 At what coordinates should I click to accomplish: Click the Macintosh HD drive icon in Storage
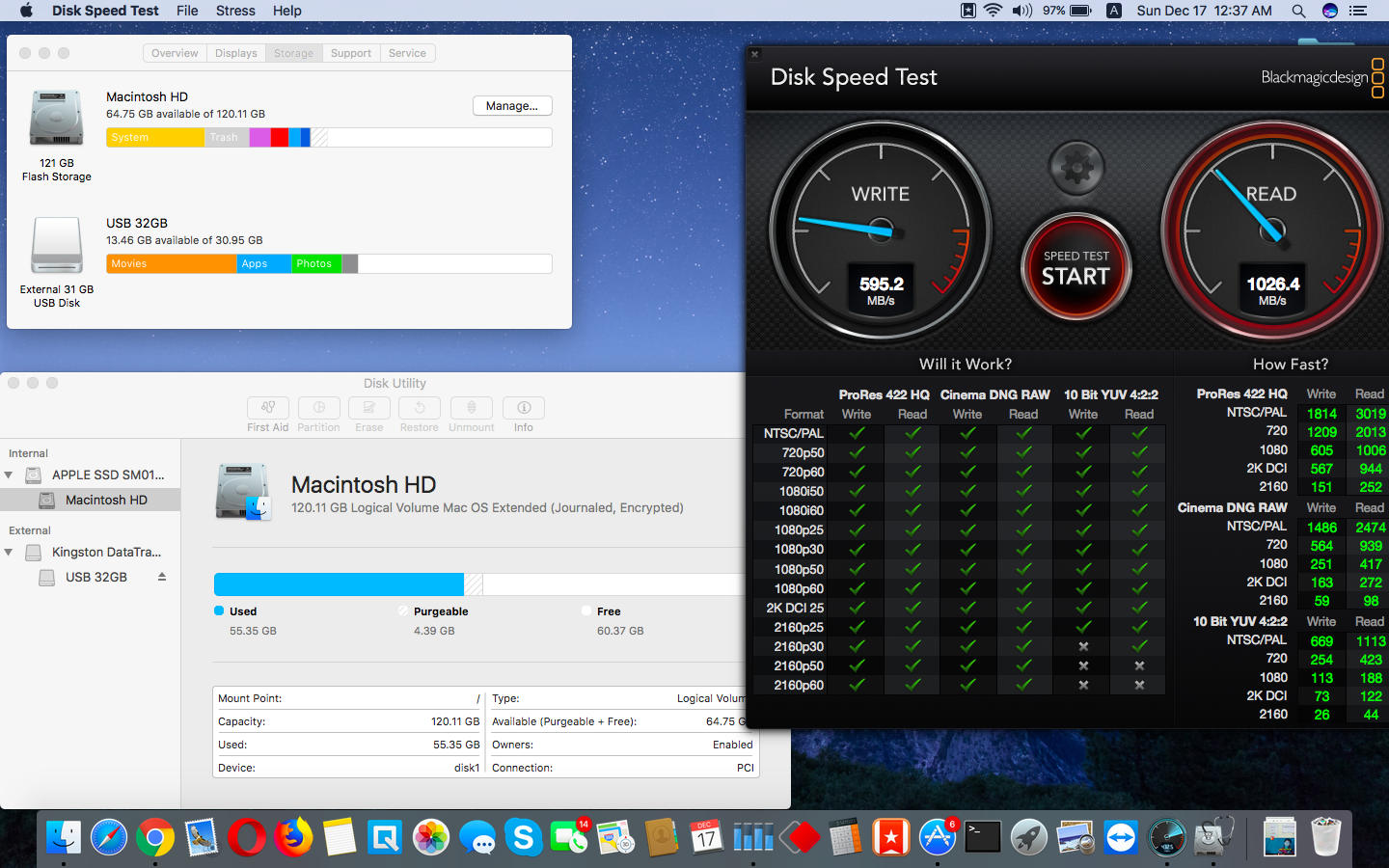[57, 119]
